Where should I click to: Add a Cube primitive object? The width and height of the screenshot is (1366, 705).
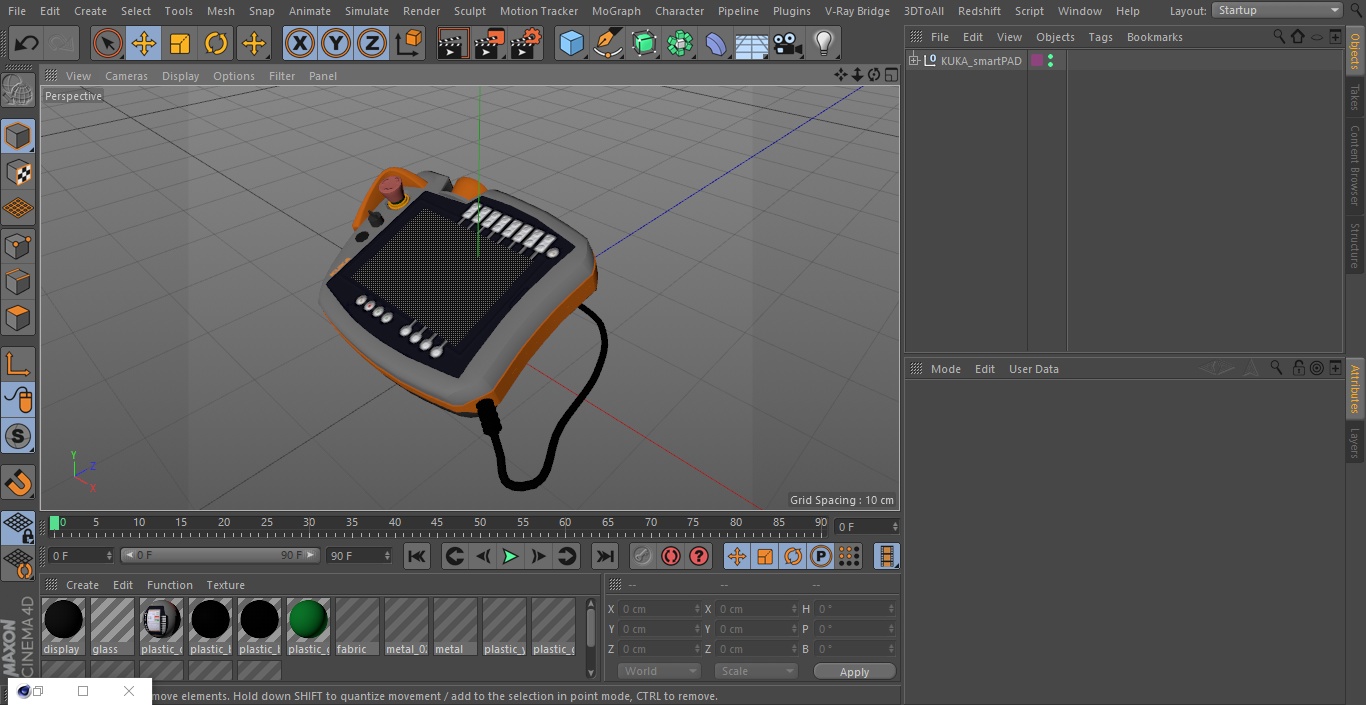[x=571, y=43]
